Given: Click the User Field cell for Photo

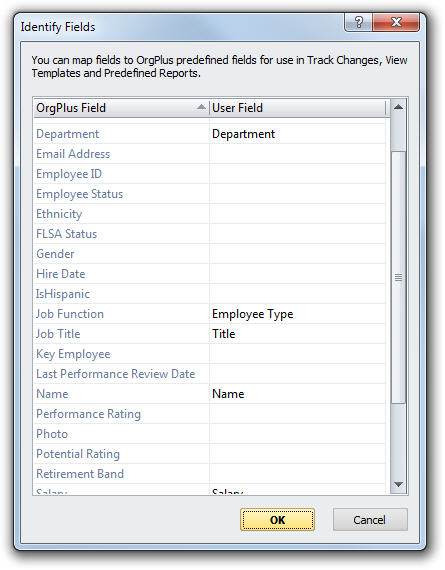Looking at the screenshot, I should pyautogui.click(x=297, y=434).
